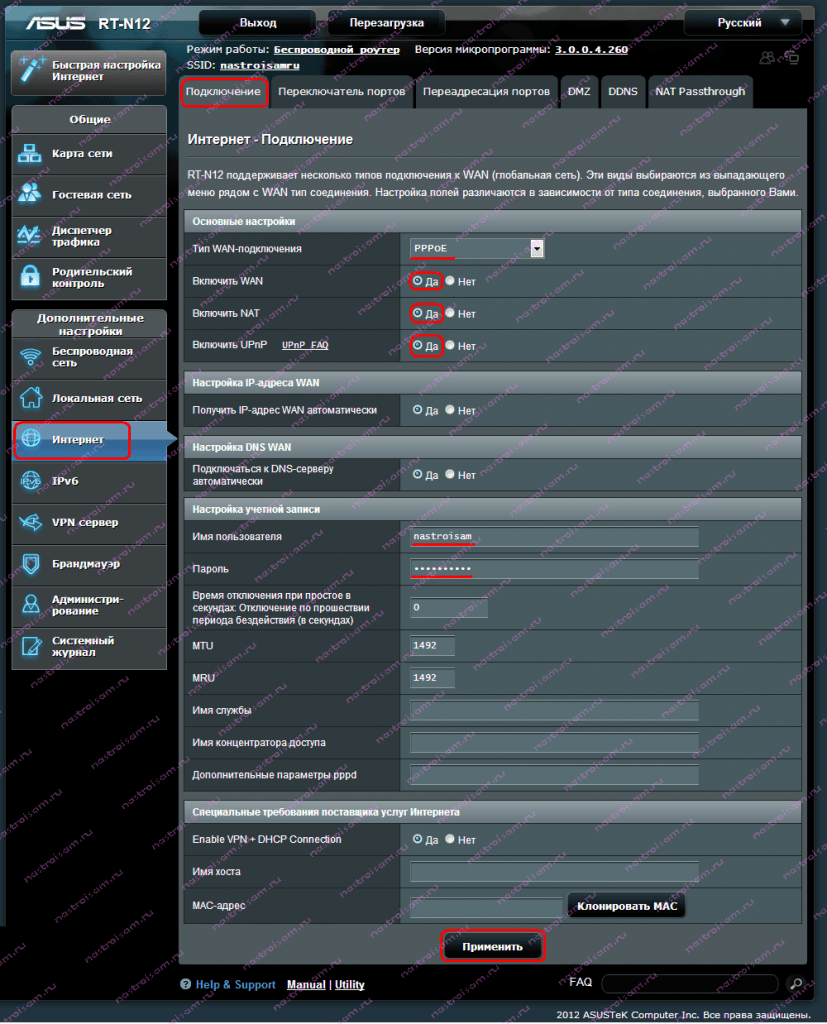Switch to the Переключатель портов tab
Image resolution: width=827 pixels, height=1024 pixels.
coord(342,91)
